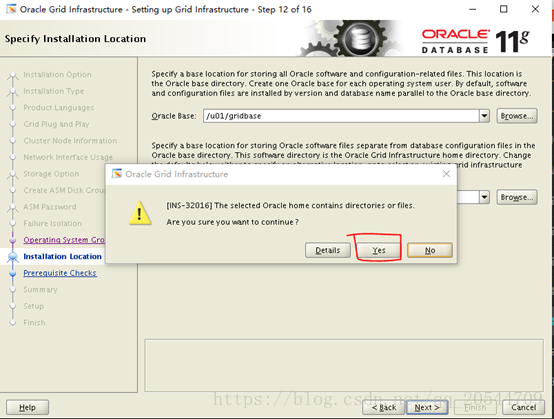The width and height of the screenshot is (554, 419).
Task: Open Details for the INS-32016 warning
Action: click(x=328, y=250)
